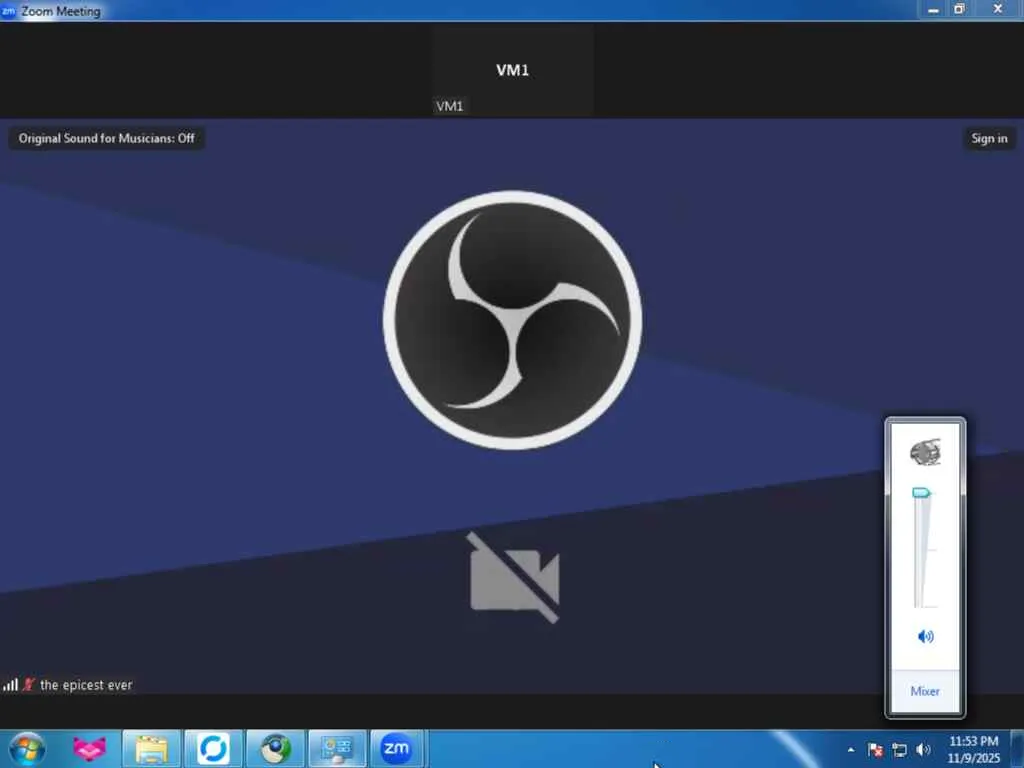
Task: Click the muted microphone icon beside participant name
Action: coord(28,684)
